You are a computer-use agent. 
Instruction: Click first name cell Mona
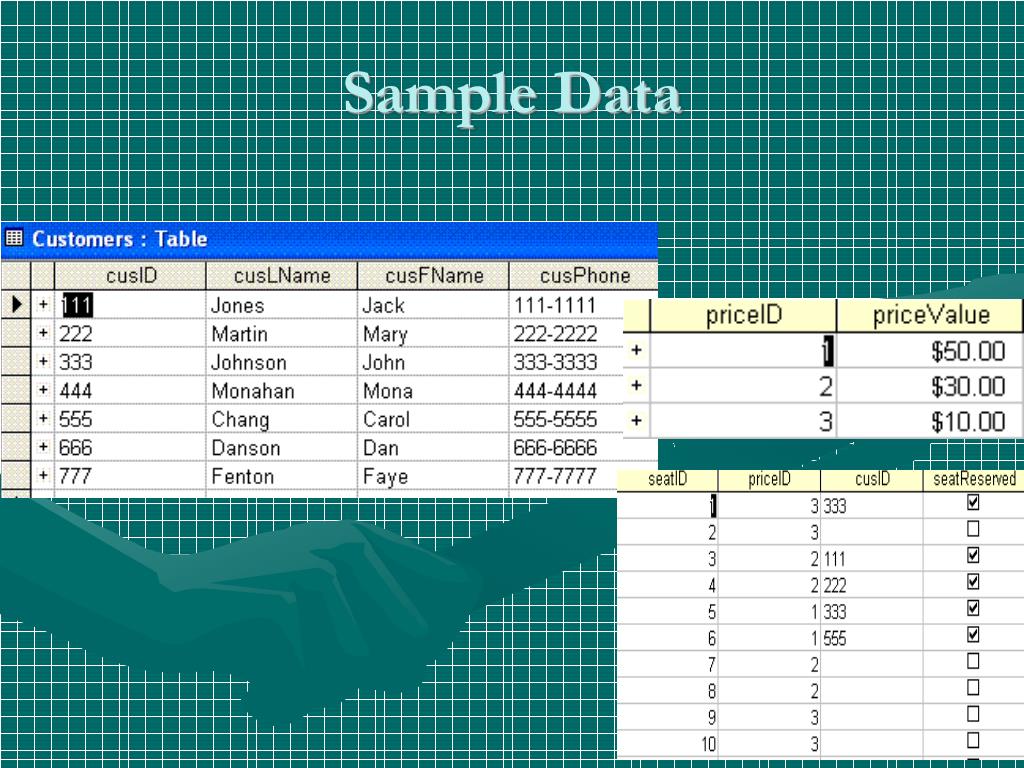pyautogui.click(x=434, y=390)
